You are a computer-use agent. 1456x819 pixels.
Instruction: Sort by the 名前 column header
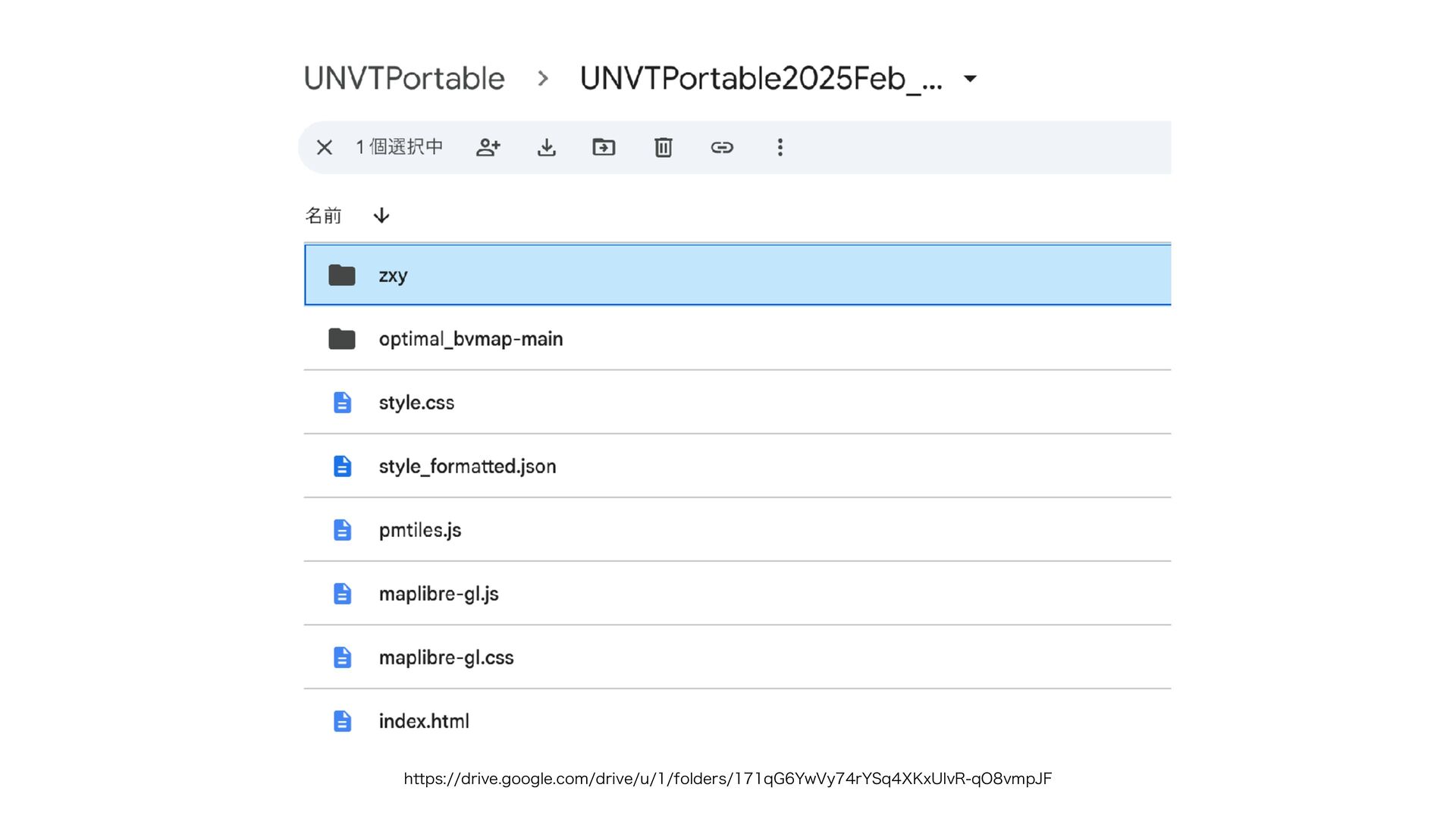[324, 216]
